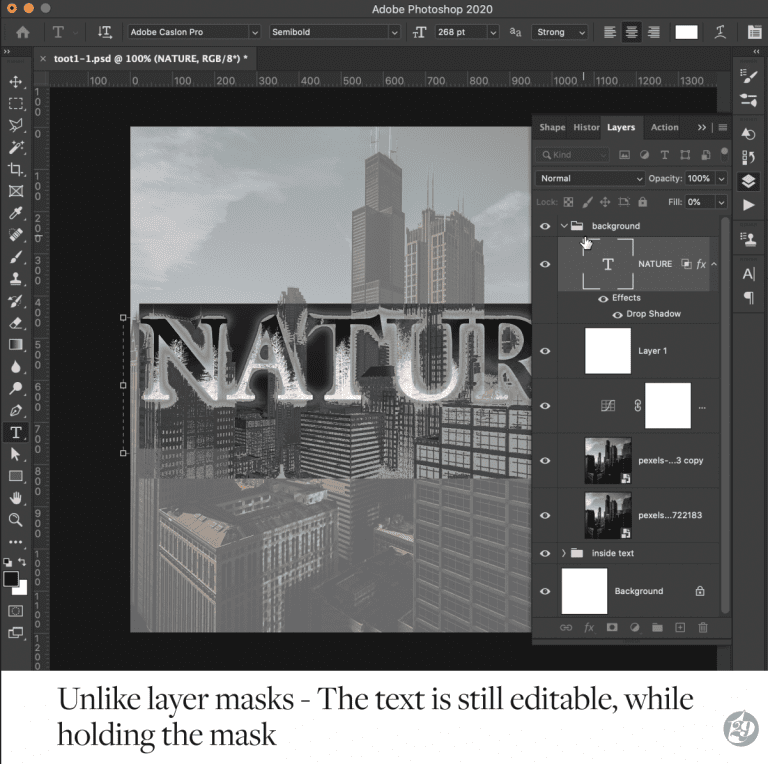
Task: Open the Adobe Caslon Pro font dropdown
Action: point(255,32)
